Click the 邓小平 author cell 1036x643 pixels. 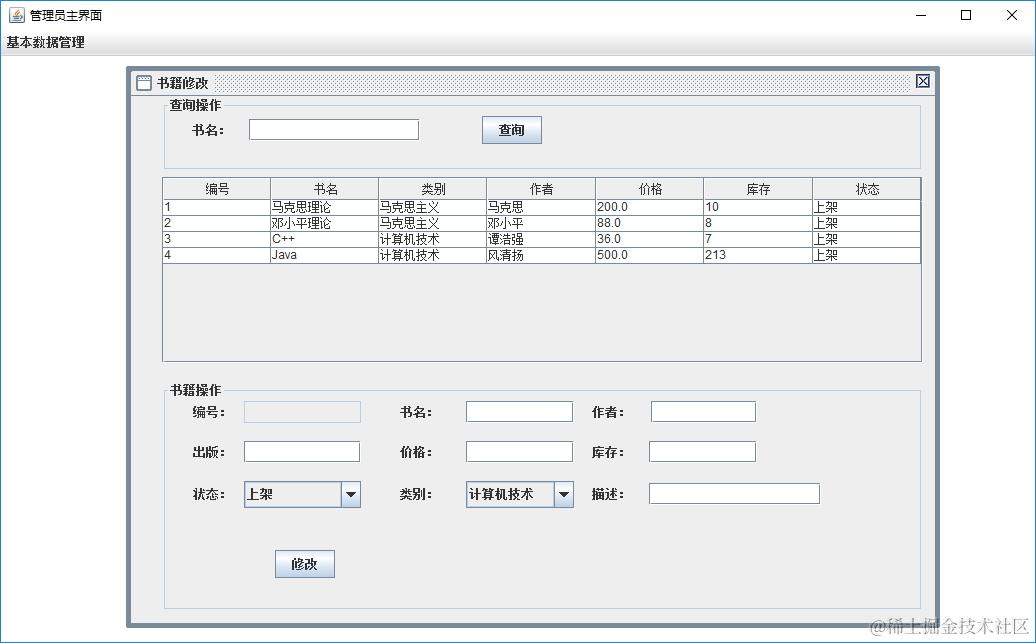541,223
